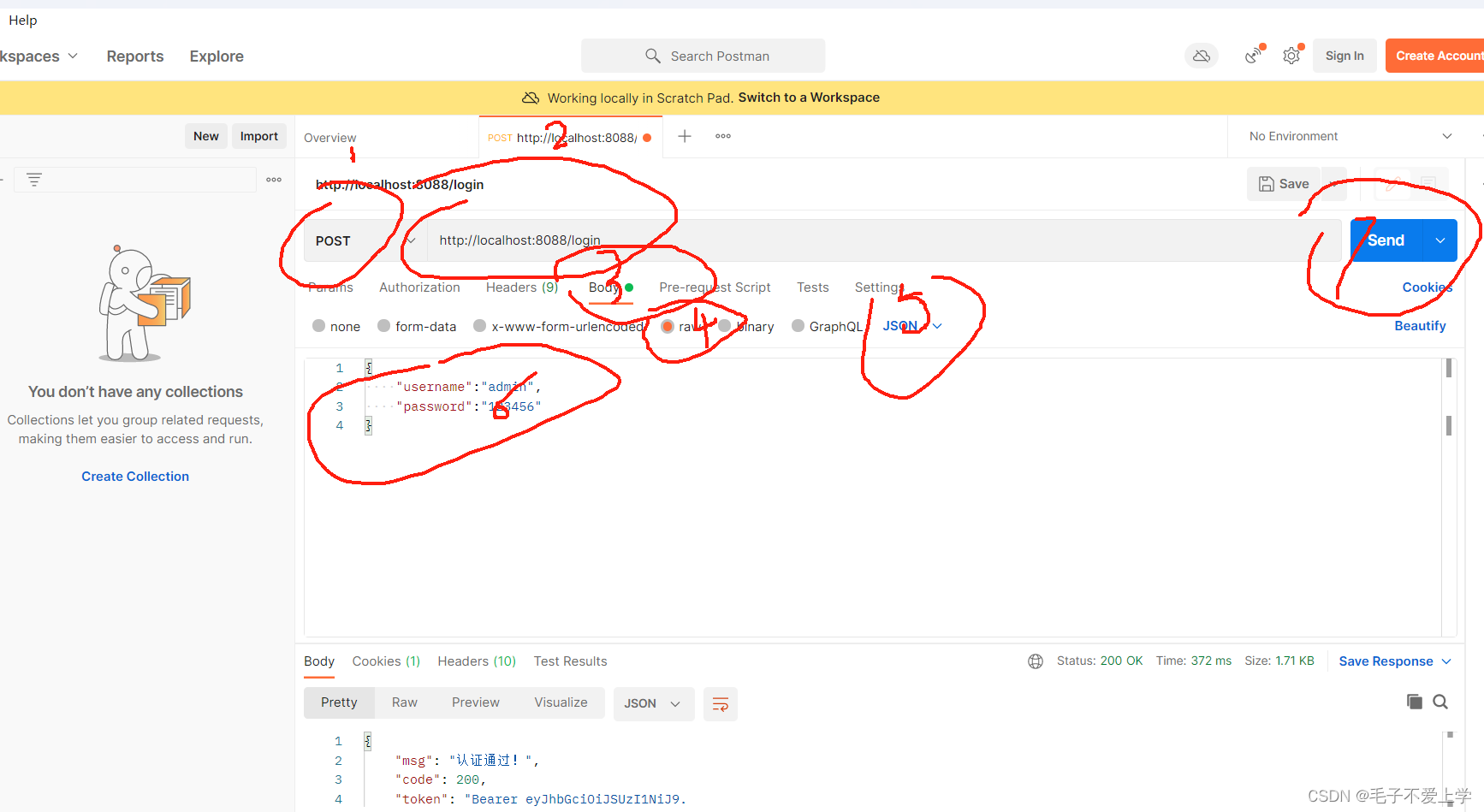The image size is (1484, 812).
Task: Switch to the Headers (9) tab
Action: tap(521, 287)
